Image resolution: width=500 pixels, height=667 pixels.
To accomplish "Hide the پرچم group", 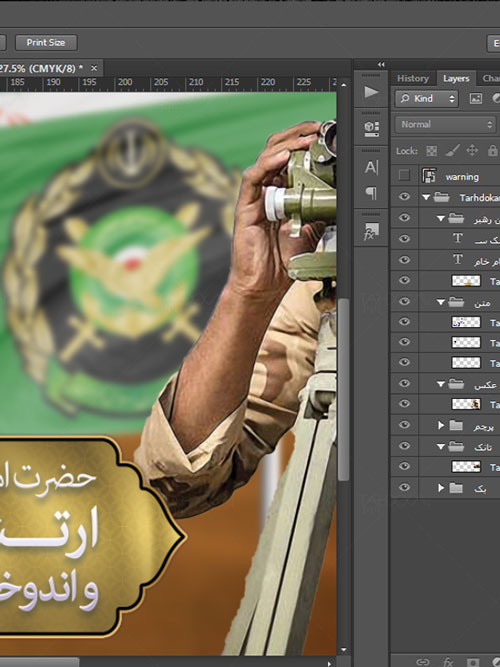I will tap(404, 425).
